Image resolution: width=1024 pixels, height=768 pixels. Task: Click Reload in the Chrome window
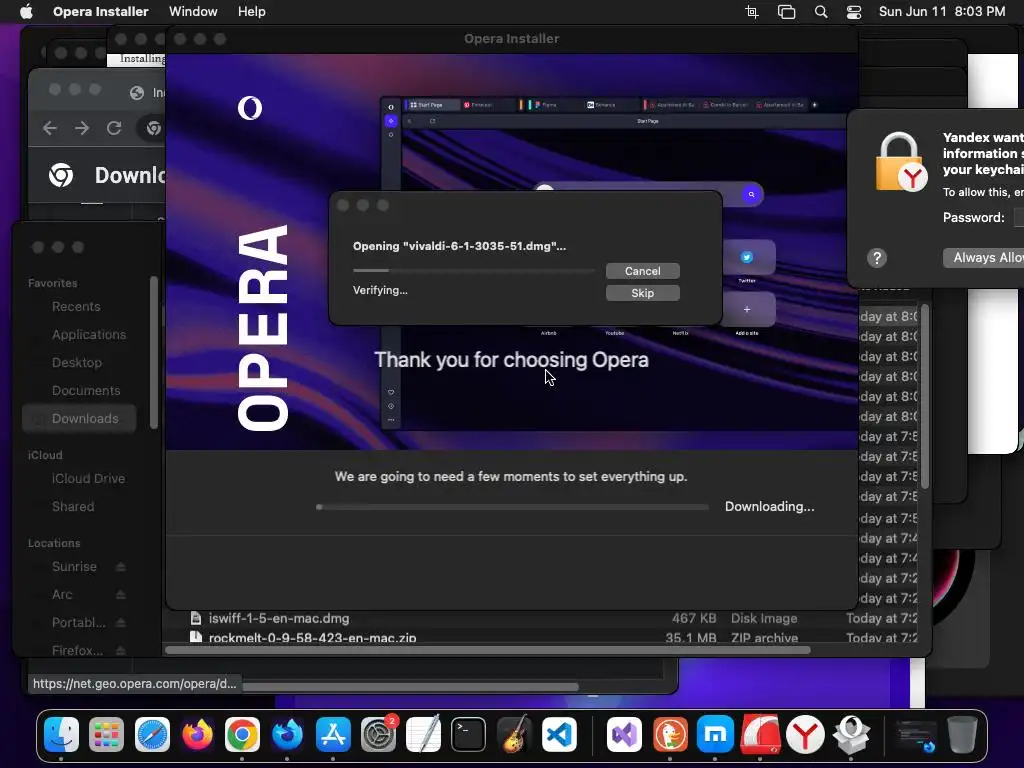tap(114, 128)
